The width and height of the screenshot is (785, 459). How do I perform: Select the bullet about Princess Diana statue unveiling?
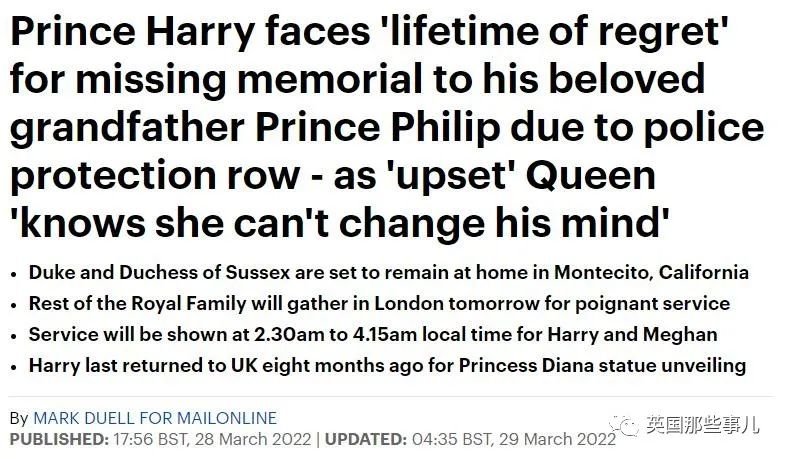coord(387,365)
